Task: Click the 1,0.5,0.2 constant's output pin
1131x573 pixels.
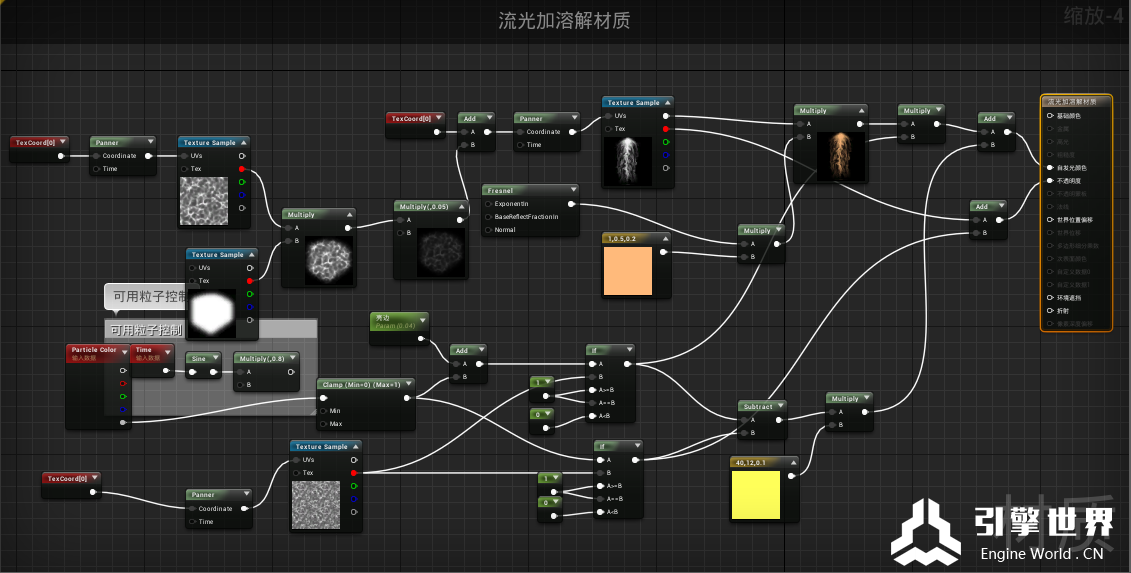Action: (x=663, y=252)
